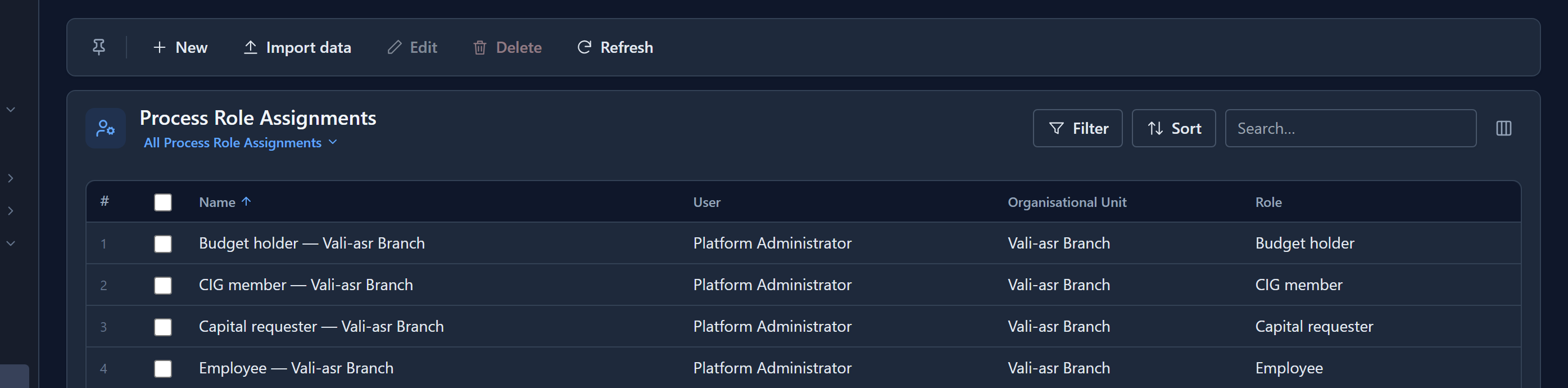
Task: Click Platform Administrator in CIG member row
Action: click(x=772, y=285)
